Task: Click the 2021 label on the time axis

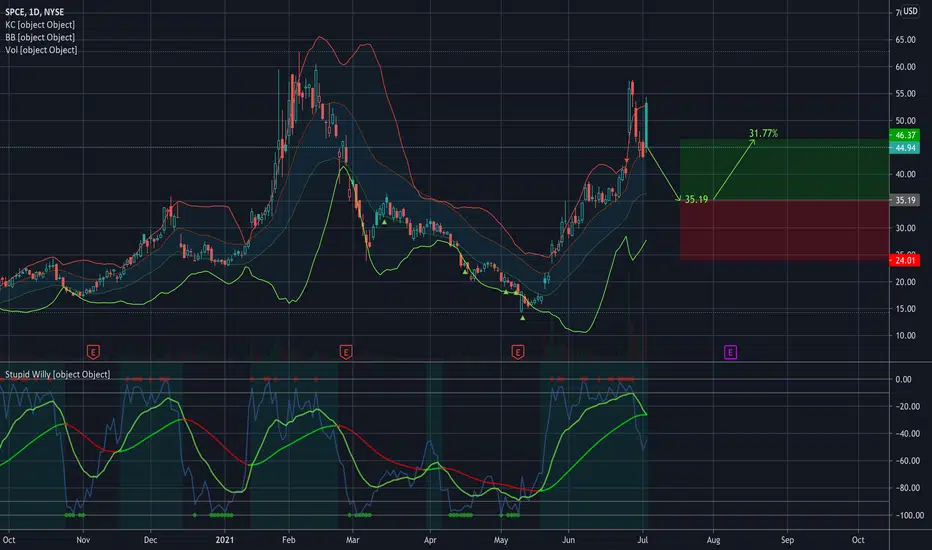Action: pos(225,540)
